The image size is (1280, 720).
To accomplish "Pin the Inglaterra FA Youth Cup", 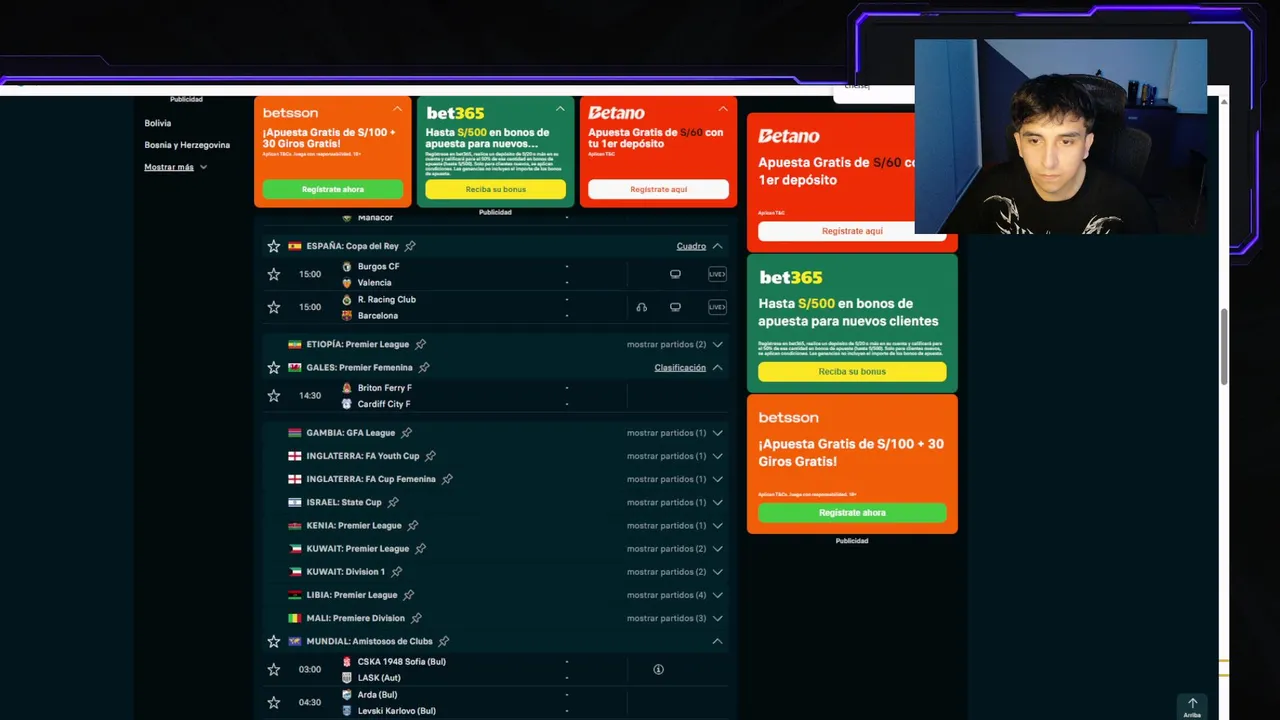I will (x=430, y=456).
